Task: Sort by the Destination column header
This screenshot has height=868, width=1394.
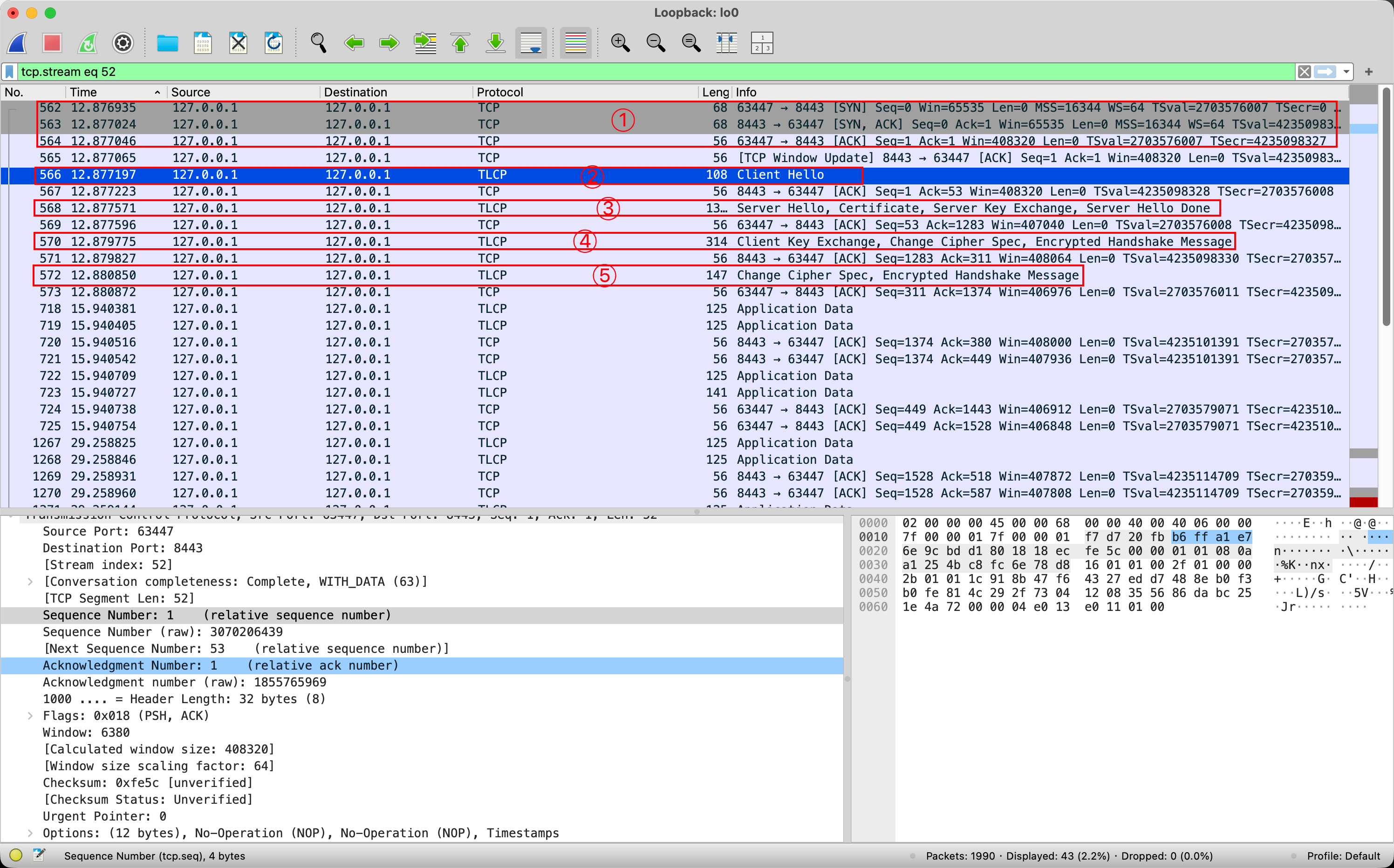Action: pos(355,92)
